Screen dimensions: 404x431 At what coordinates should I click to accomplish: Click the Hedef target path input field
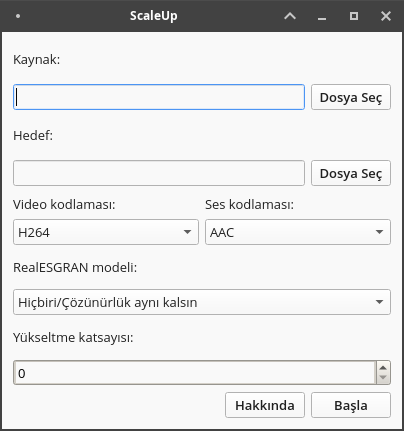pyautogui.click(x=159, y=173)
